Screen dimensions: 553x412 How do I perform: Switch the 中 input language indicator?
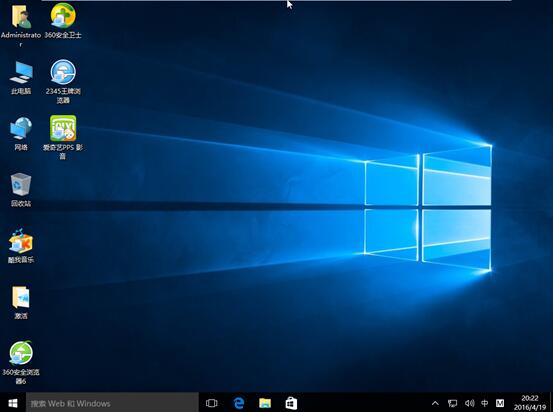485,403
